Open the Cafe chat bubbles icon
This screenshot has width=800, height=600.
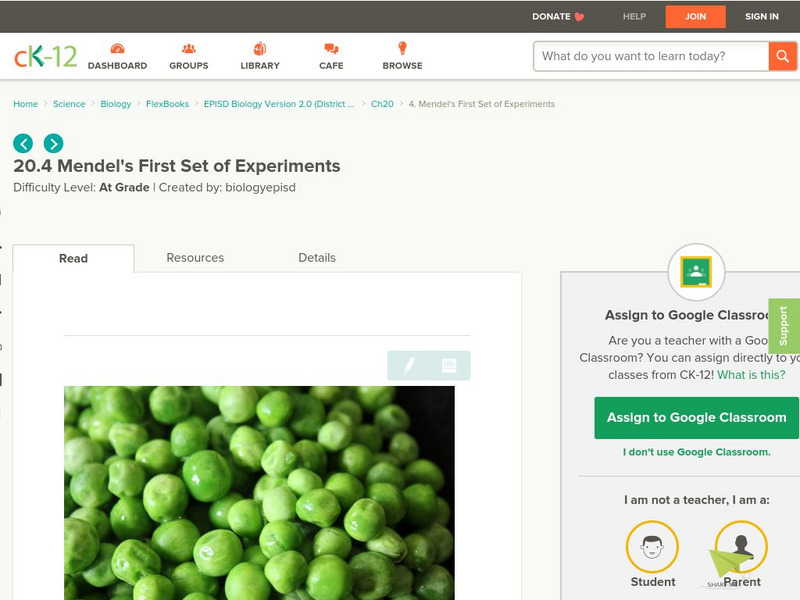(x=331, y=48)
